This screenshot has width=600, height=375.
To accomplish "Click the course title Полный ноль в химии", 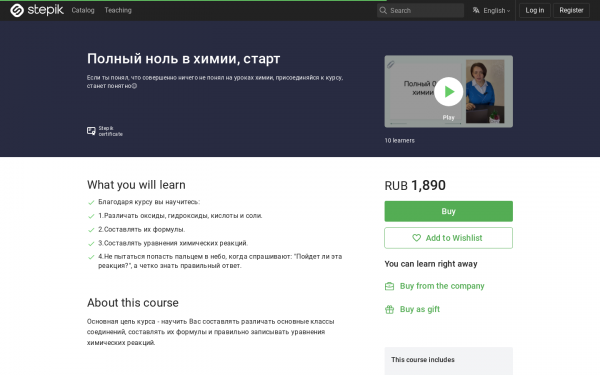I will tap(183, 59).
